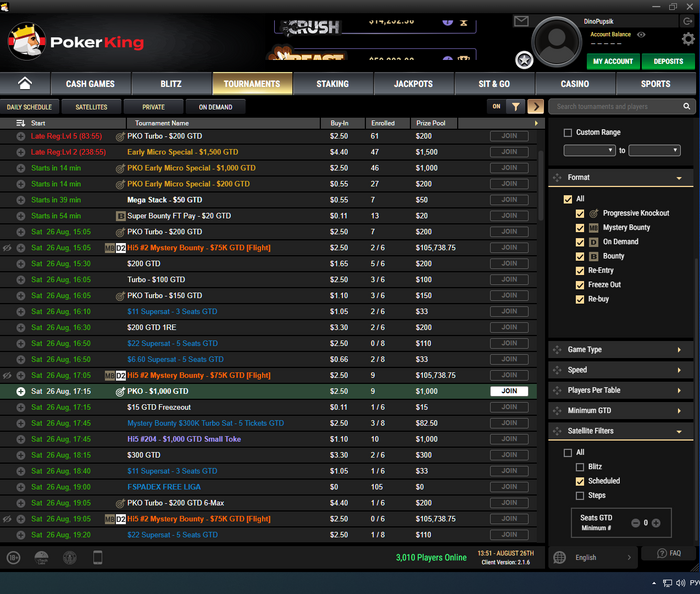Open the Casino tab

coord(575,84)
